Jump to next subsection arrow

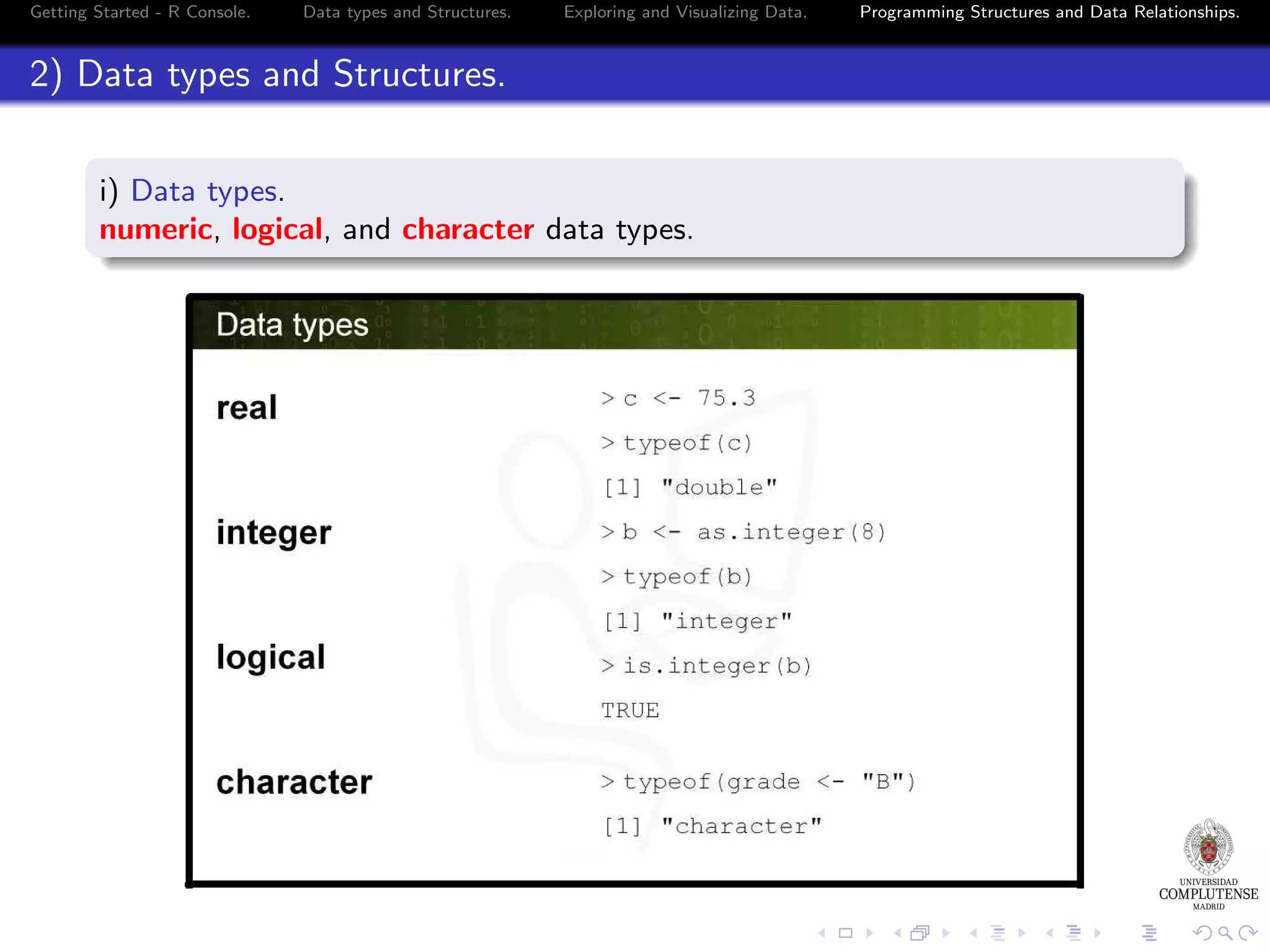coord(1022,933)
